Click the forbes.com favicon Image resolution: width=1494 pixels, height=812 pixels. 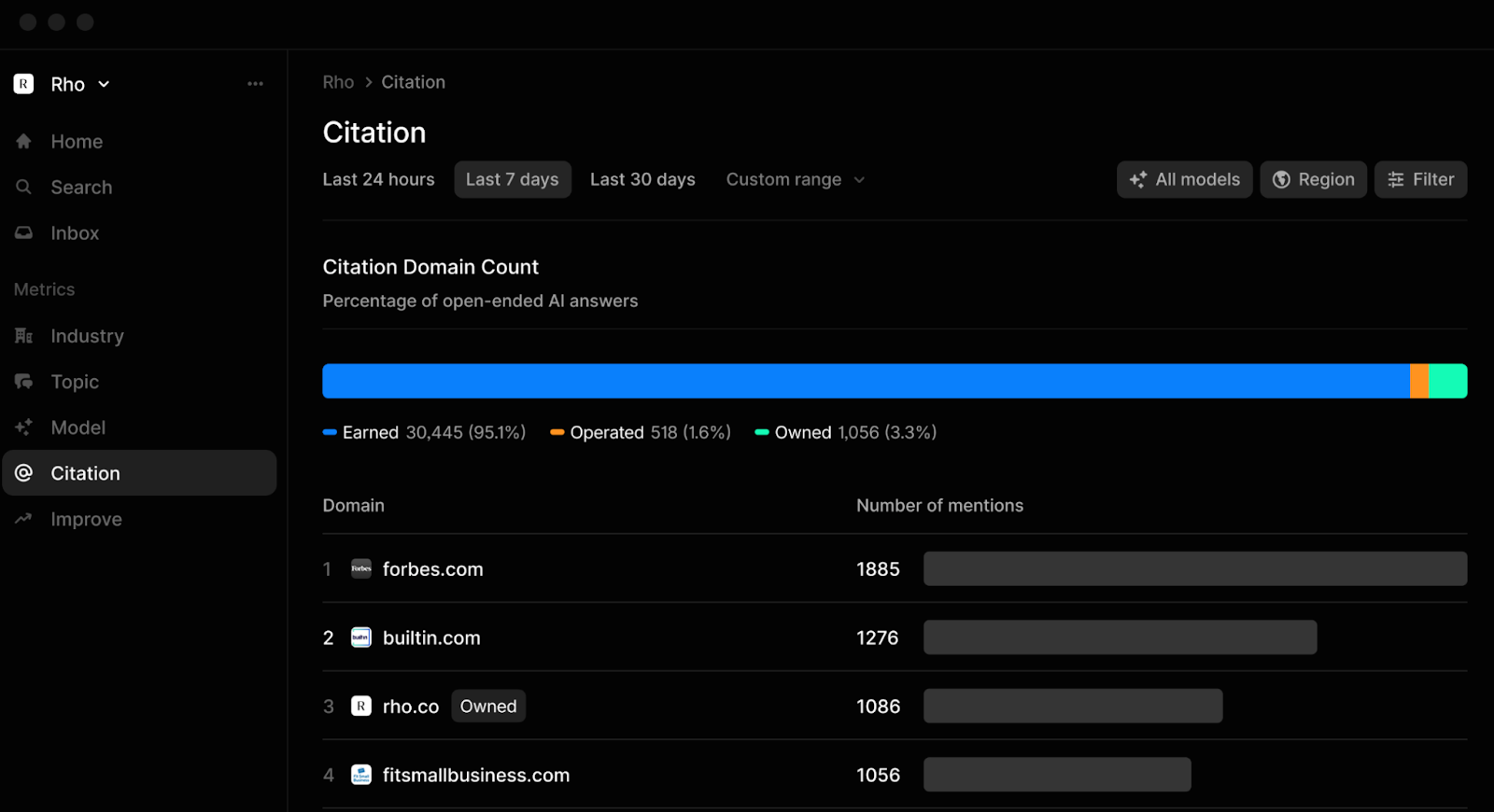tap(361, 569)
